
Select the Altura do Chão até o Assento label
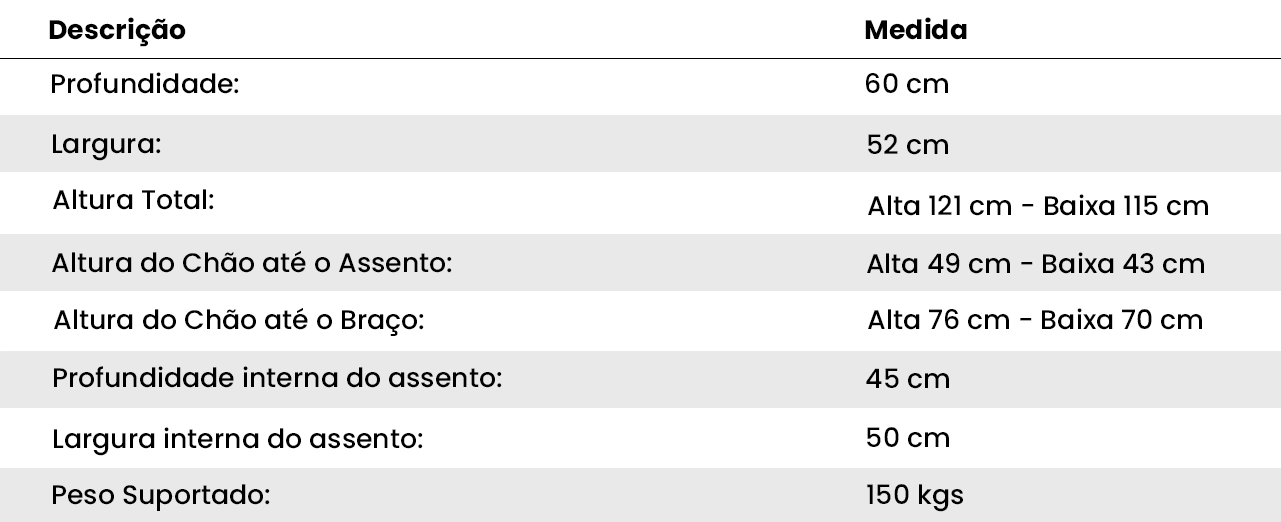pos(252,263)
